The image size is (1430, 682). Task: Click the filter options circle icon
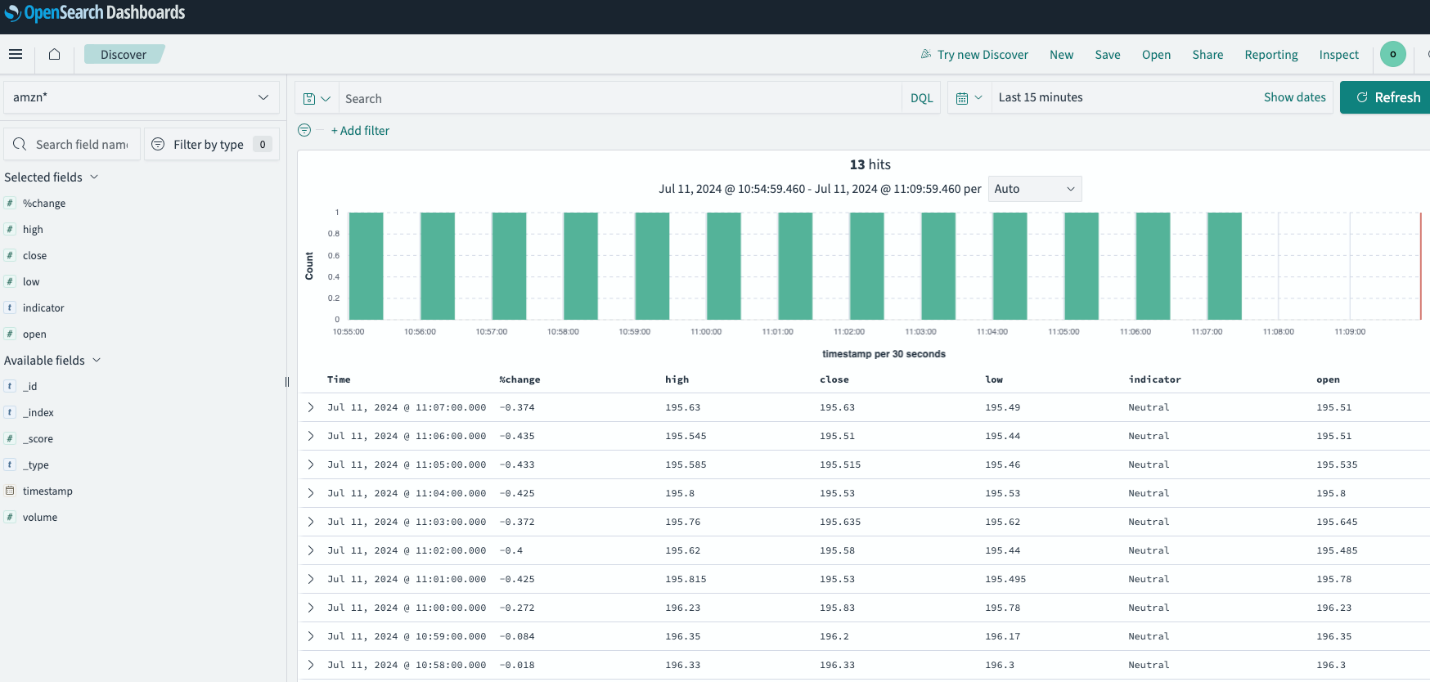pyautogui.click(x=305, y=130)
